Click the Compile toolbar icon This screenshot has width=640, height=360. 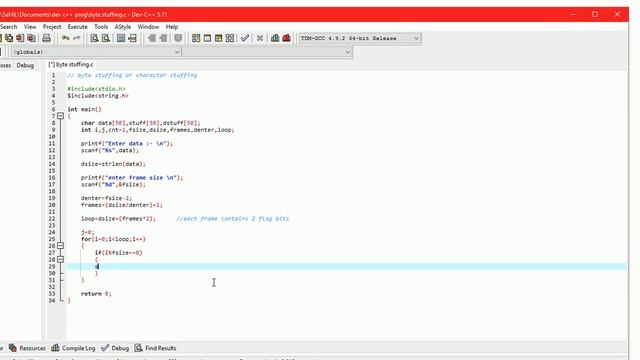click(196, 38)
